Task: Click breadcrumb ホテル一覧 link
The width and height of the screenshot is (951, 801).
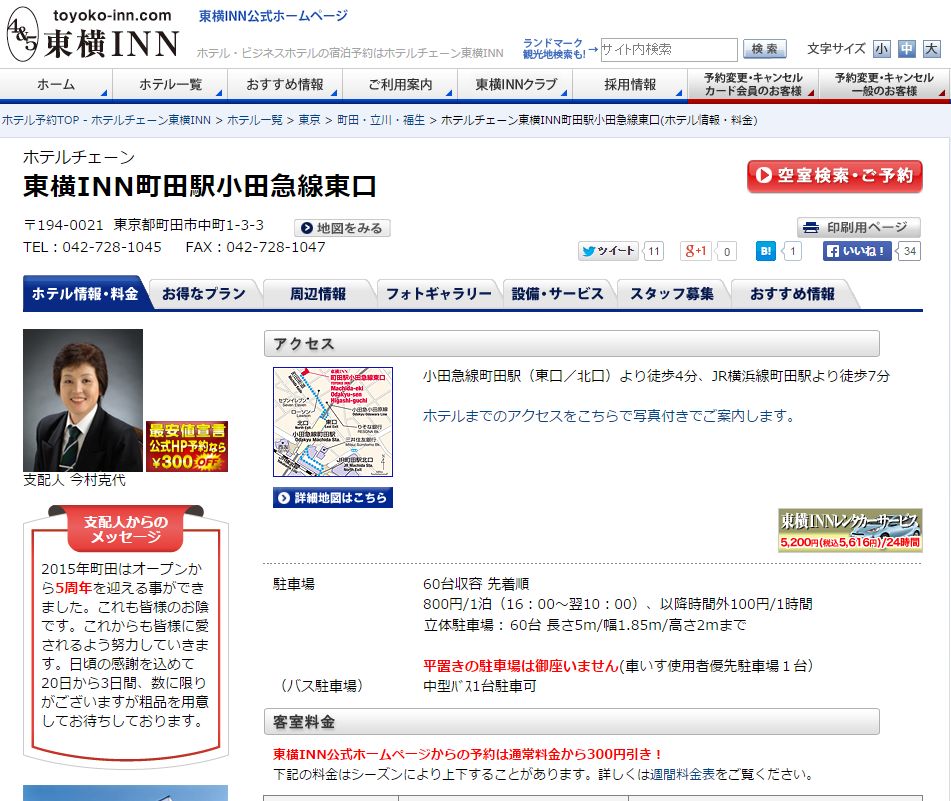Action: click(x=255, y=120)
